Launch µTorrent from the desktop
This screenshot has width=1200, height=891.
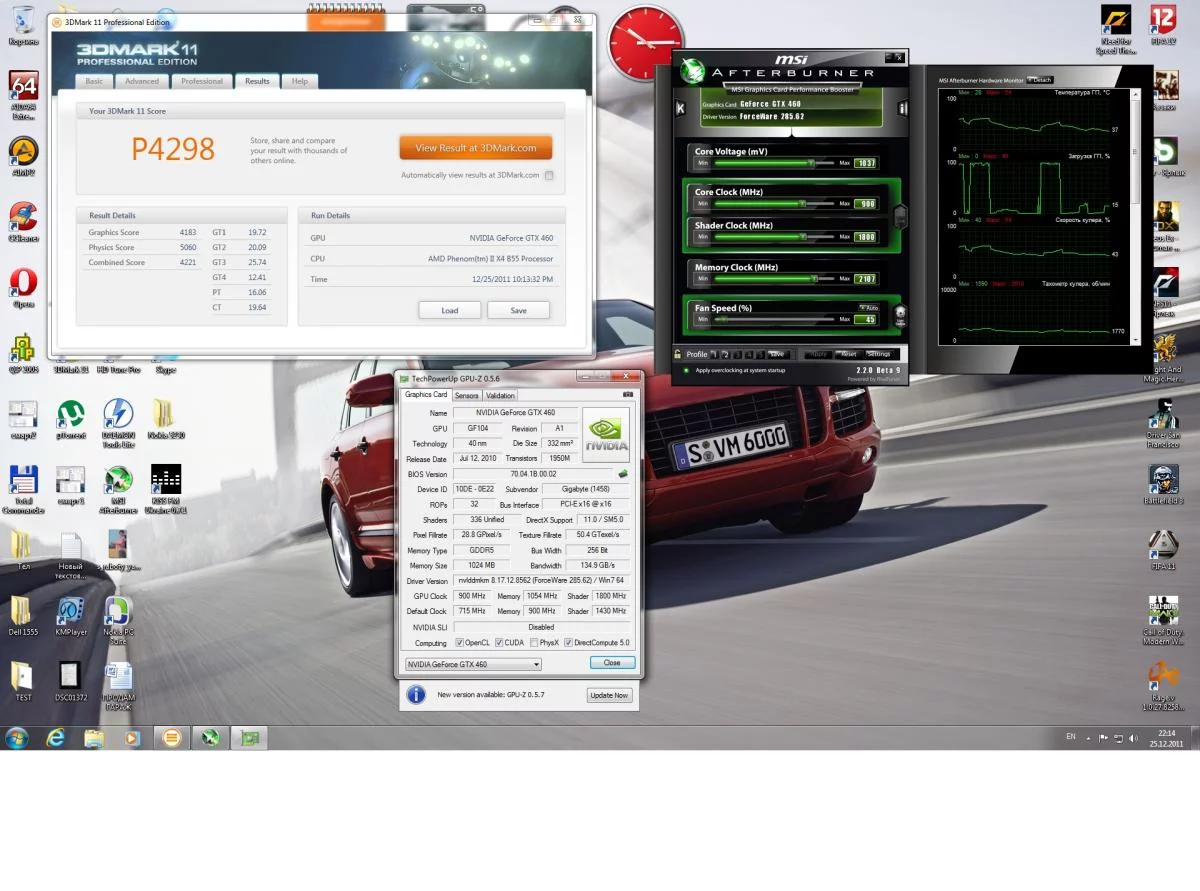[70, 419]
